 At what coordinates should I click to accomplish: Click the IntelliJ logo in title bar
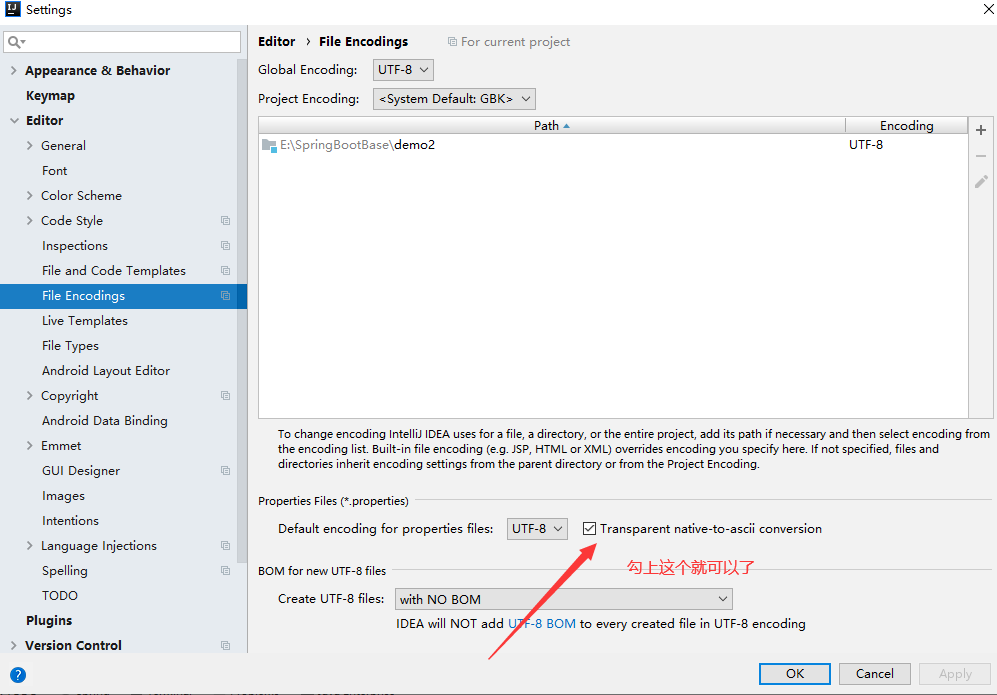pos(13,9)
